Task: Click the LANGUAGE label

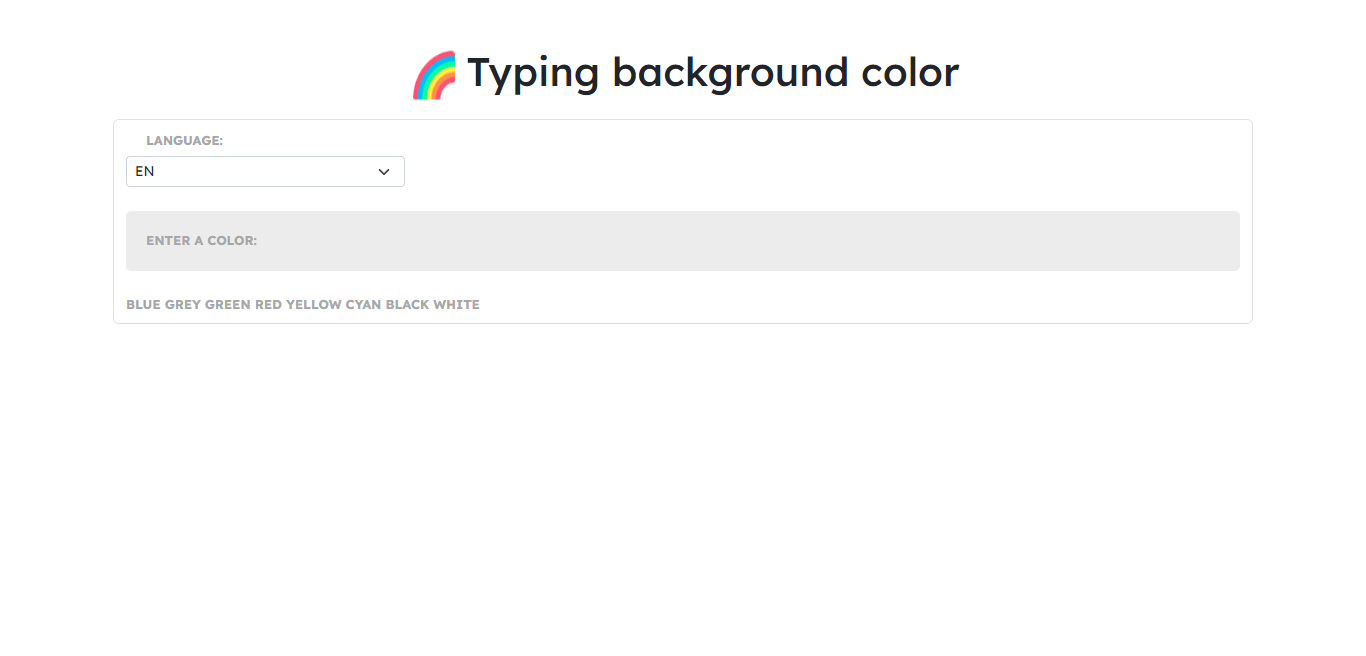Action: [x=184, y=140]
